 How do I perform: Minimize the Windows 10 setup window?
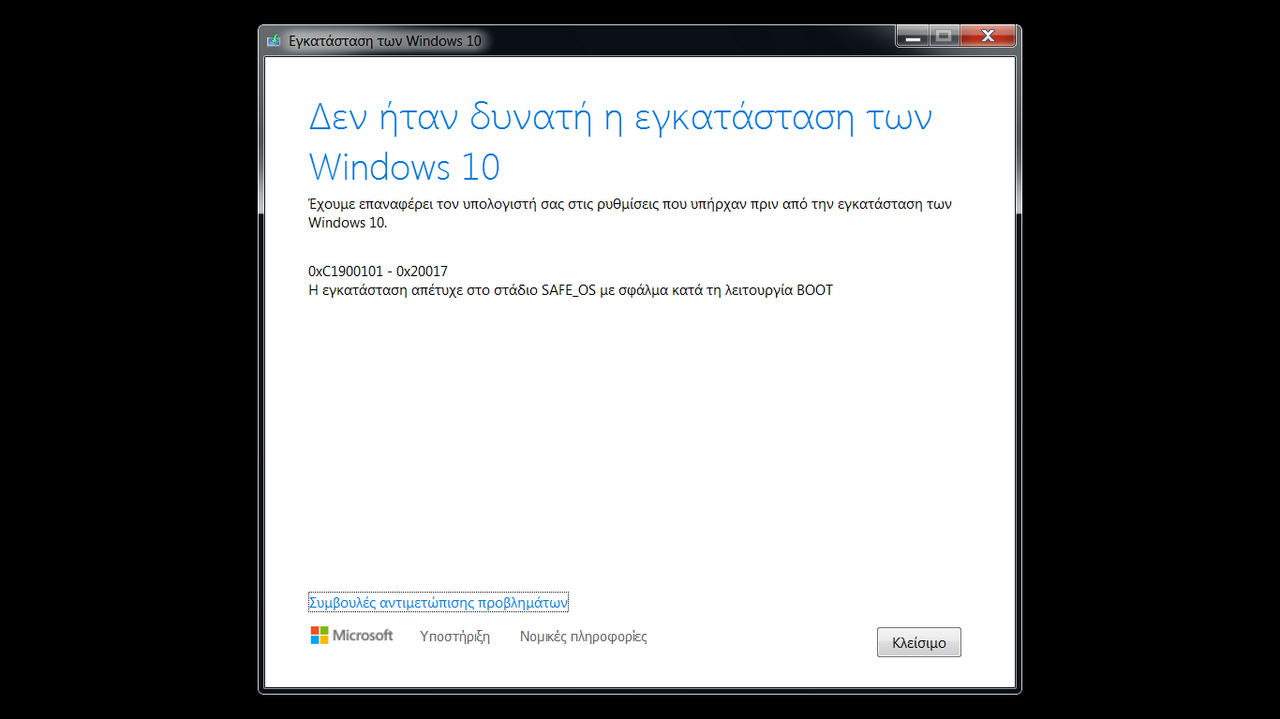(912, 37)
